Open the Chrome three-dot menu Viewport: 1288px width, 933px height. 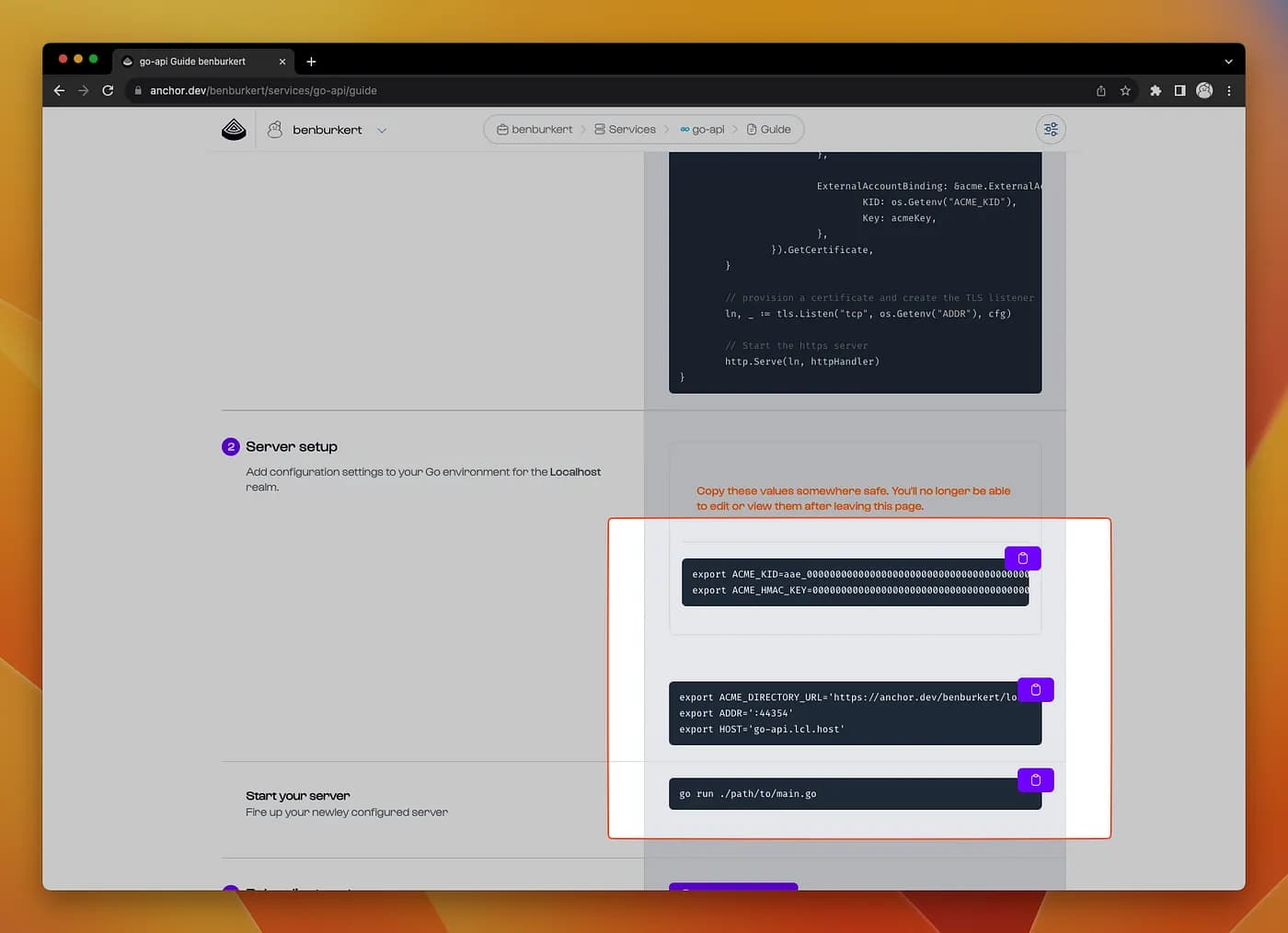tap(1229, 90)
